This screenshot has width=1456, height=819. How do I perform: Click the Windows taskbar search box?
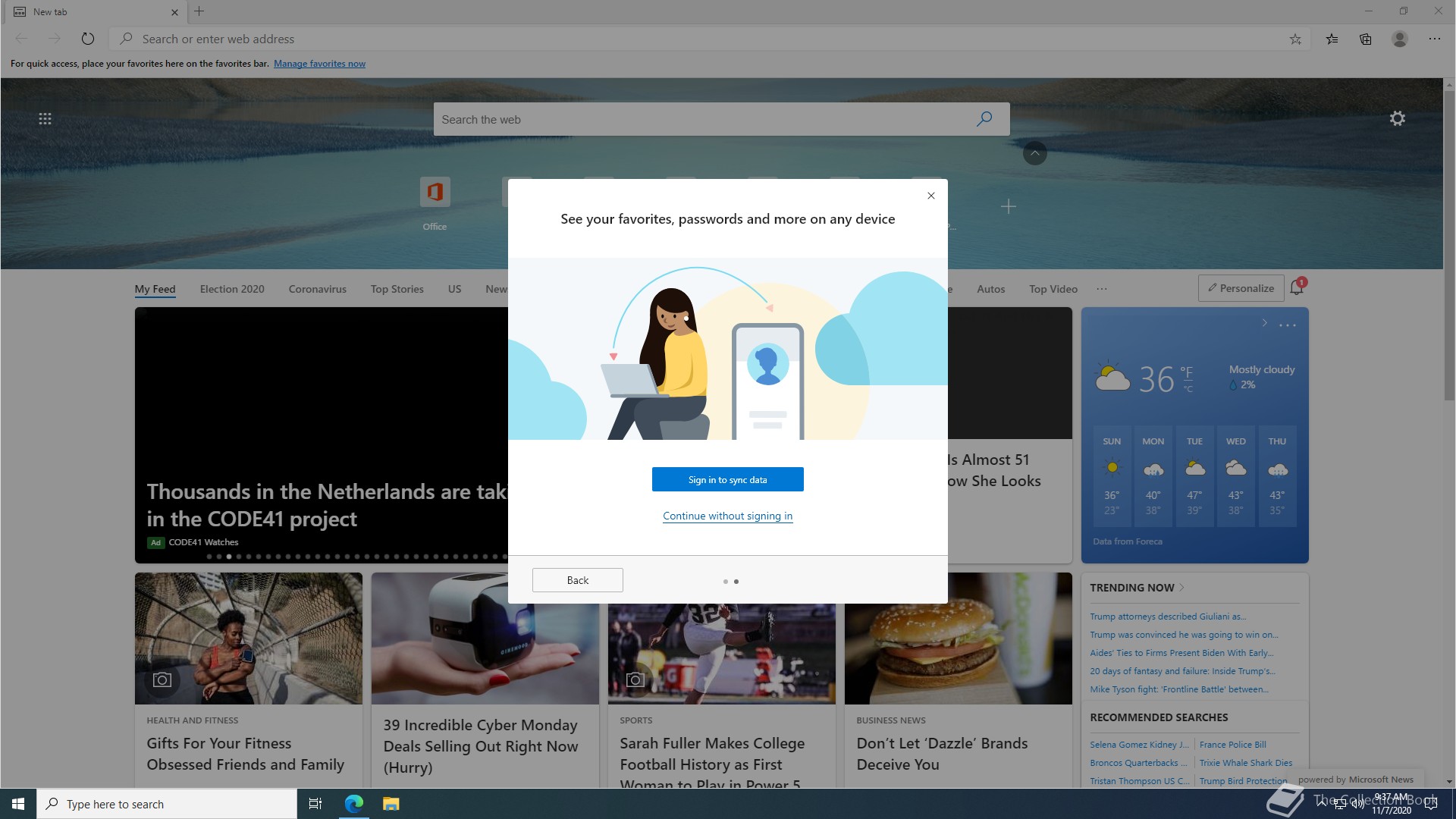point(167,804)
